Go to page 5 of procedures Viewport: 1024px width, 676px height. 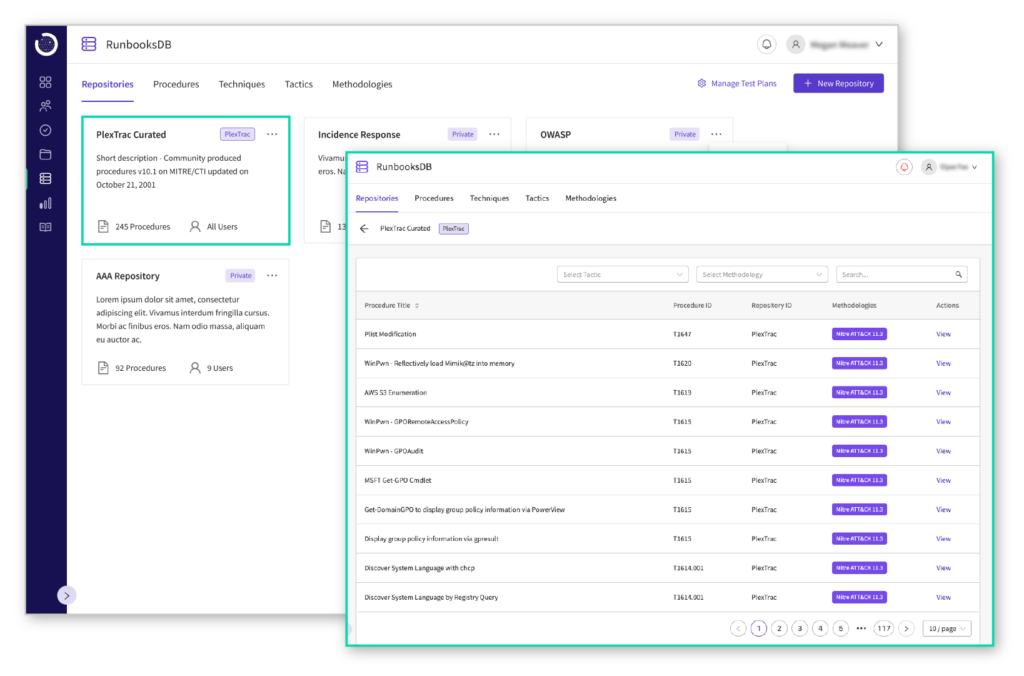pyautogui.click(x=840, y=628)
